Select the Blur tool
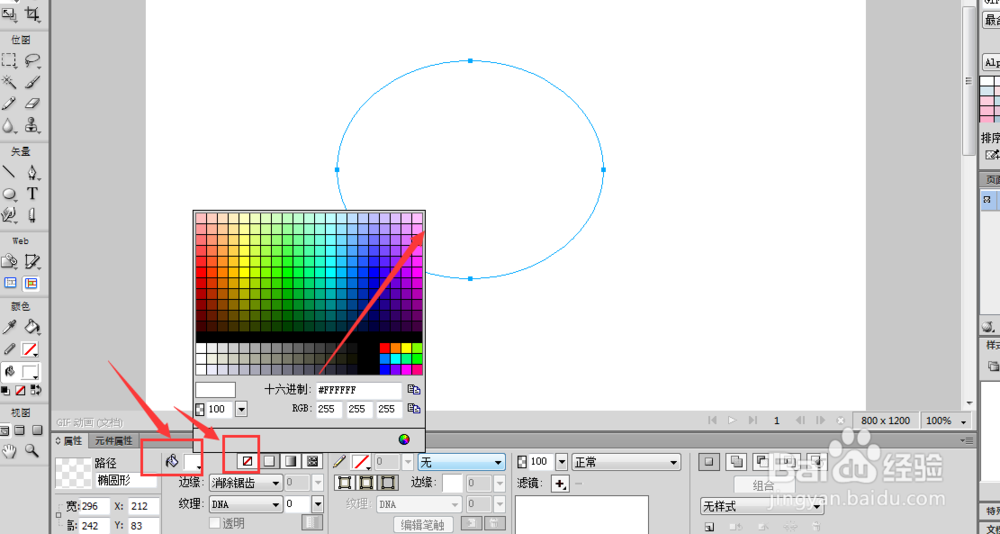The width and height of the screenshot is (1000, 534). (9, 124)
